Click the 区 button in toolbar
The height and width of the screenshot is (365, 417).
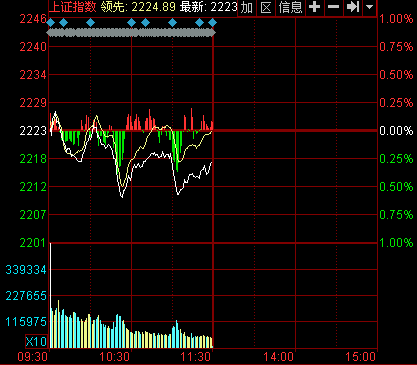pos(266,7)
